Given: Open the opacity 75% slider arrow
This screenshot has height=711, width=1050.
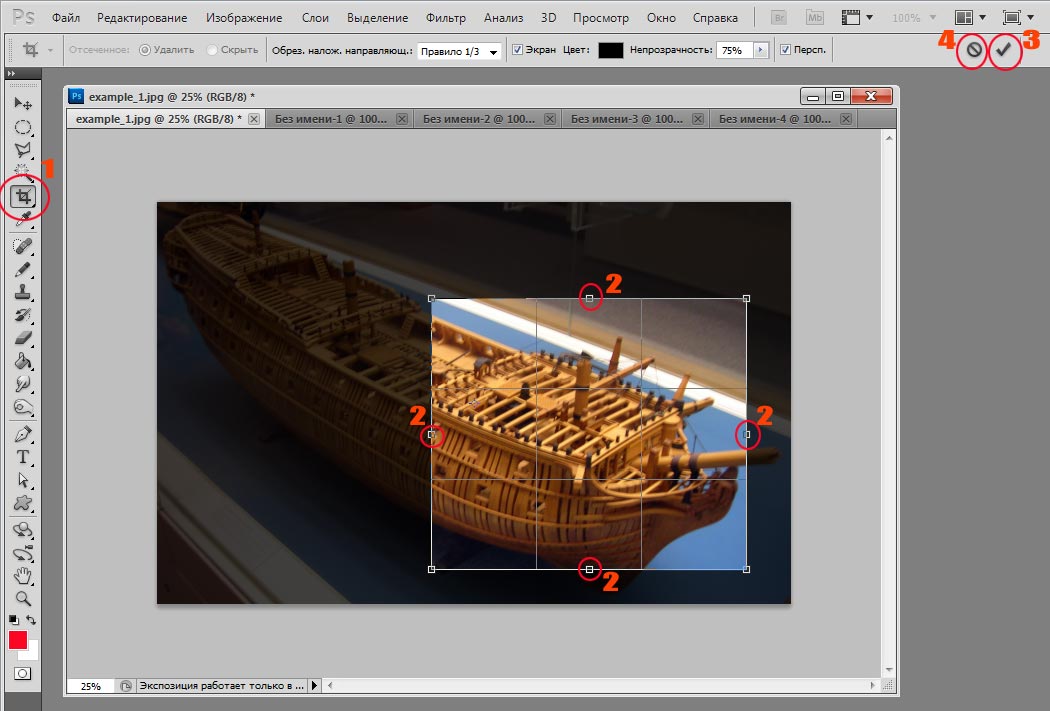Looking at the screenshot, I should (760, 50).
